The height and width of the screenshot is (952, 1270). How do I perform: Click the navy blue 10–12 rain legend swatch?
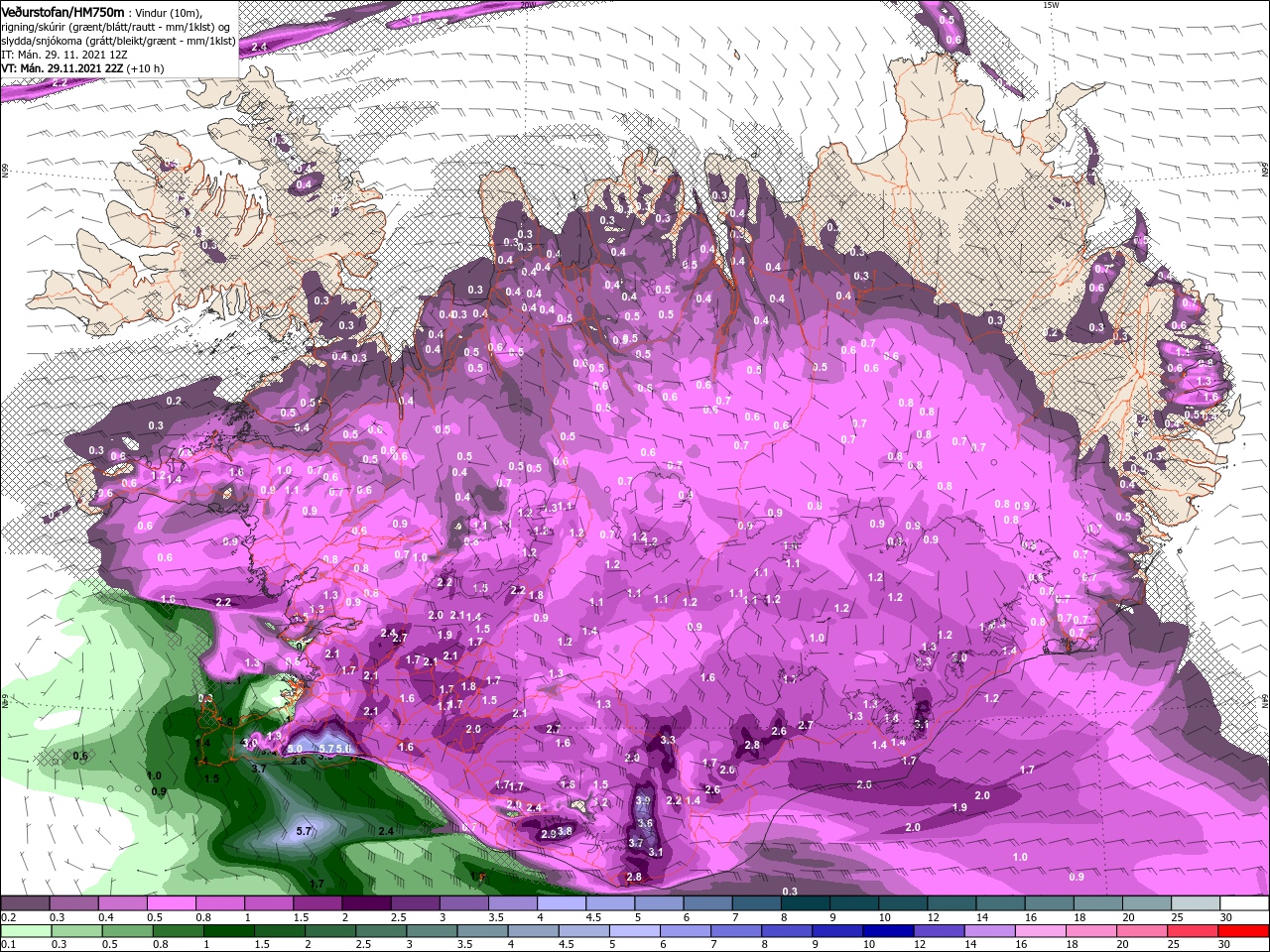(x=891, y=931)
